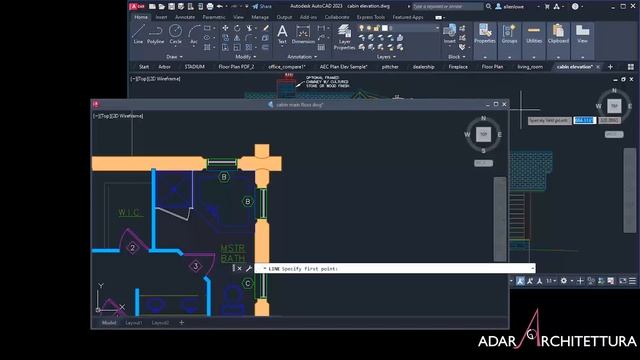Click the Hatch tool in Draw panel
The image size is (640, 360).
[207, 47]
